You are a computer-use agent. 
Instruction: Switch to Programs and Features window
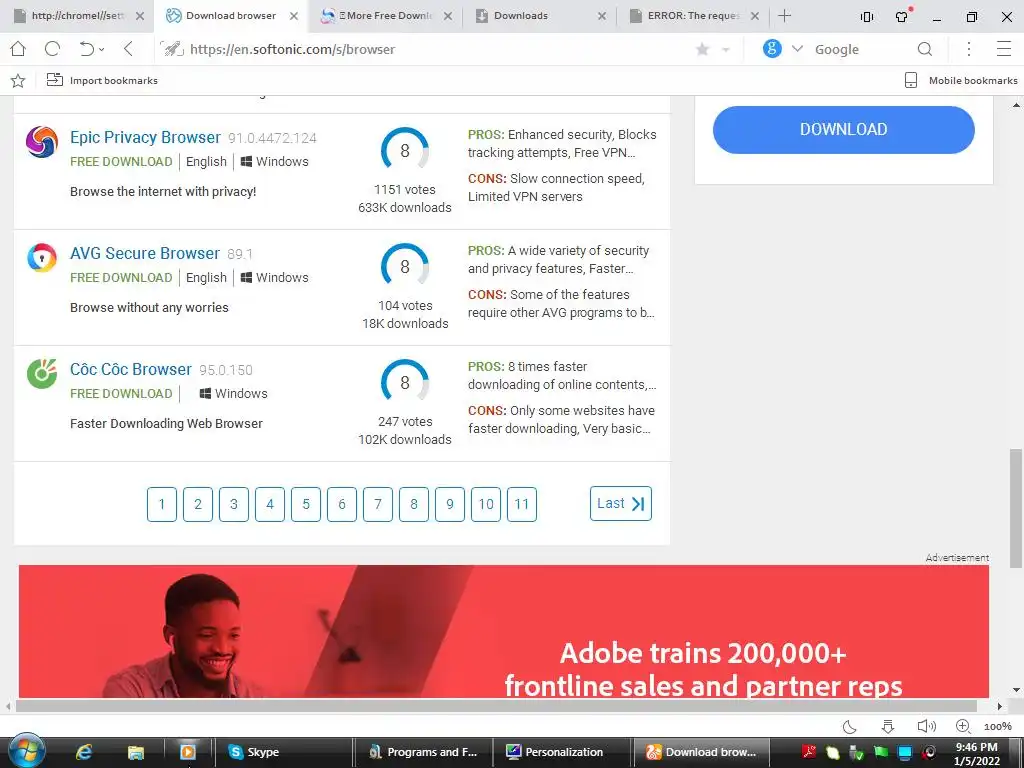pos(423,752)
